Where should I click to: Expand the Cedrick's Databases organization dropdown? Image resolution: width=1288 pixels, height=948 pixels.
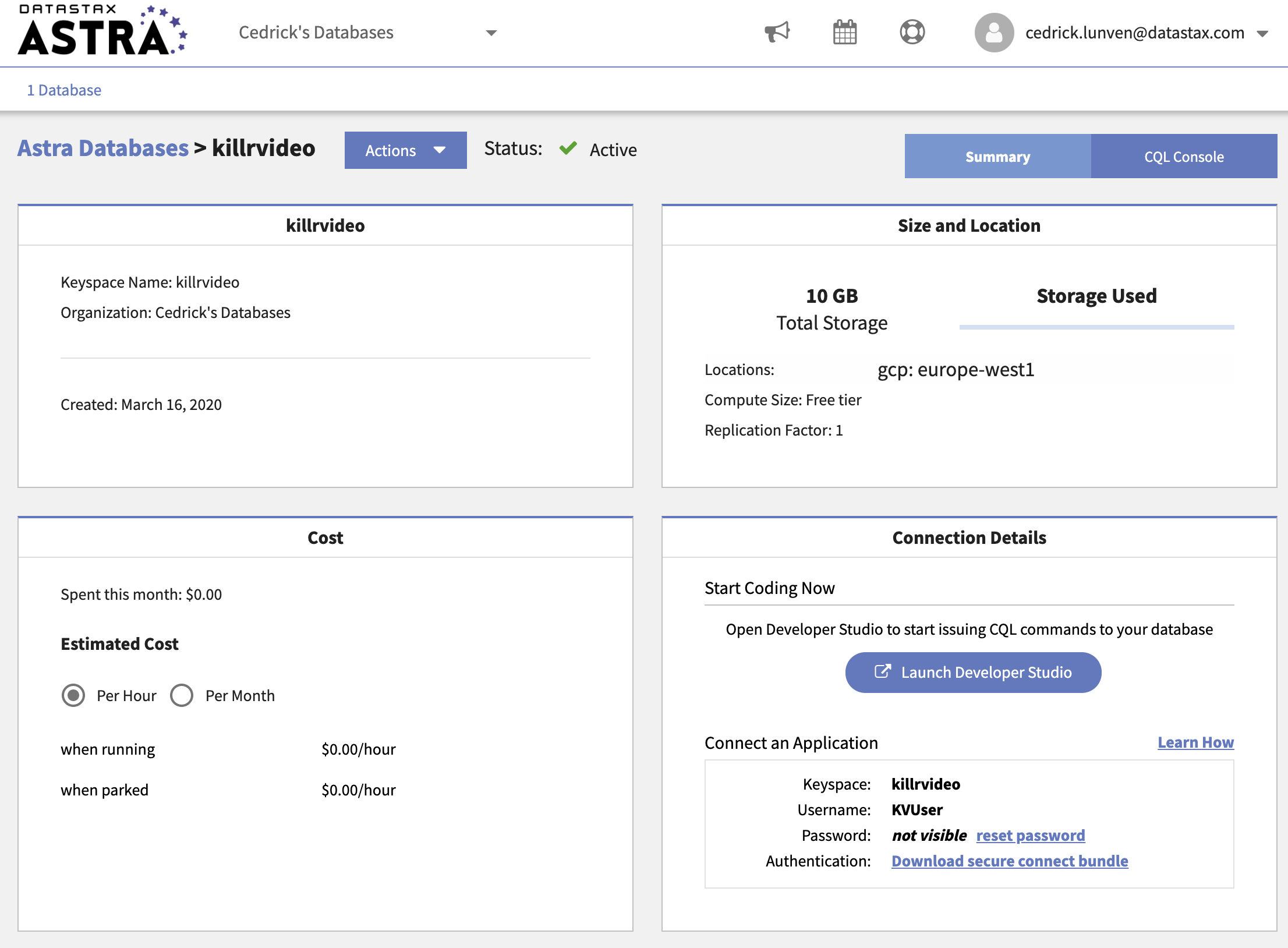pyautogui.click(x=491, y=33)
